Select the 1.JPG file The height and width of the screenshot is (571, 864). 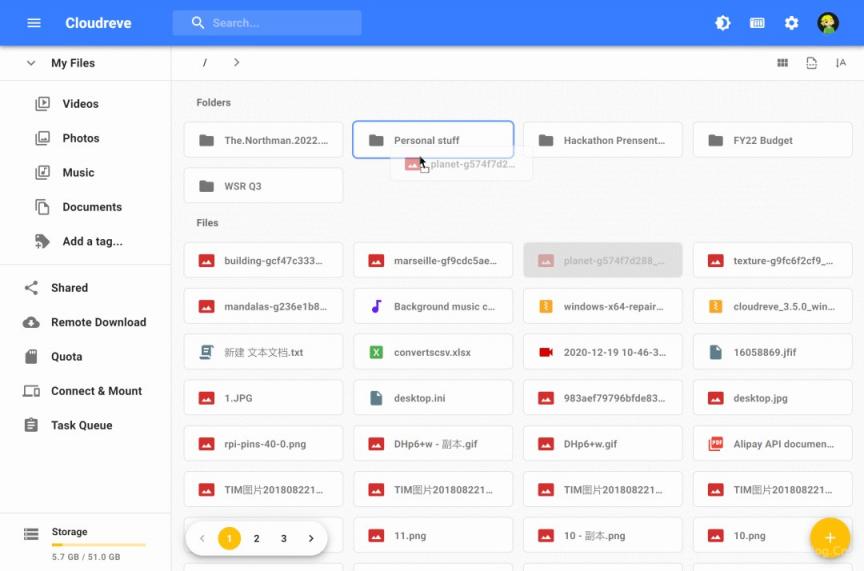click(263, 397)
